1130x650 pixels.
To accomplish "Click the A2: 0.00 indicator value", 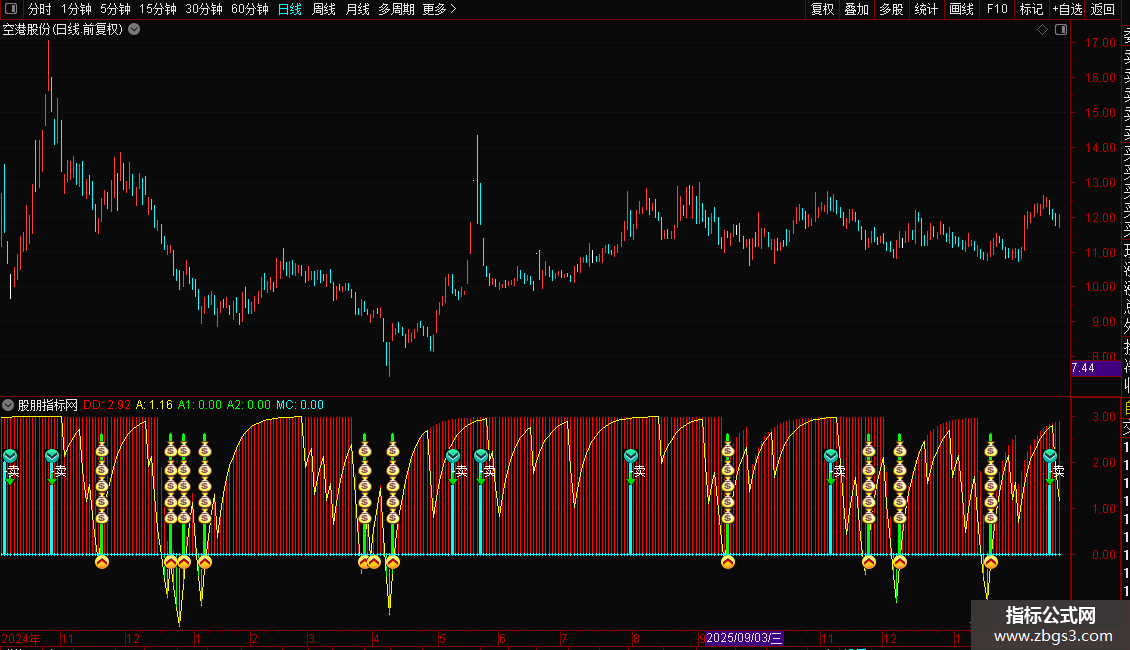I will (249, 405).
